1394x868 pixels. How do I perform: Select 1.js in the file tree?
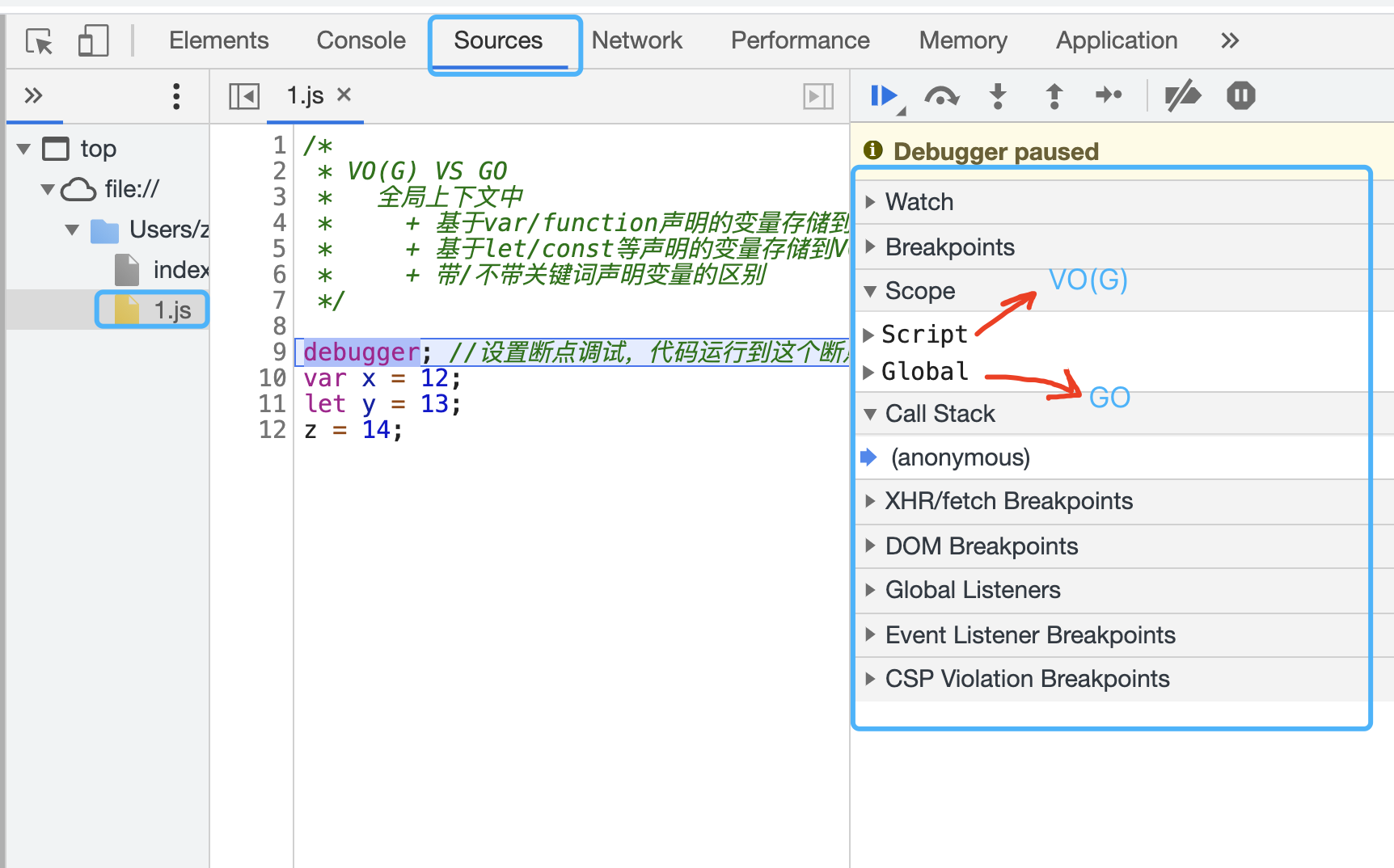coord(152,310)
